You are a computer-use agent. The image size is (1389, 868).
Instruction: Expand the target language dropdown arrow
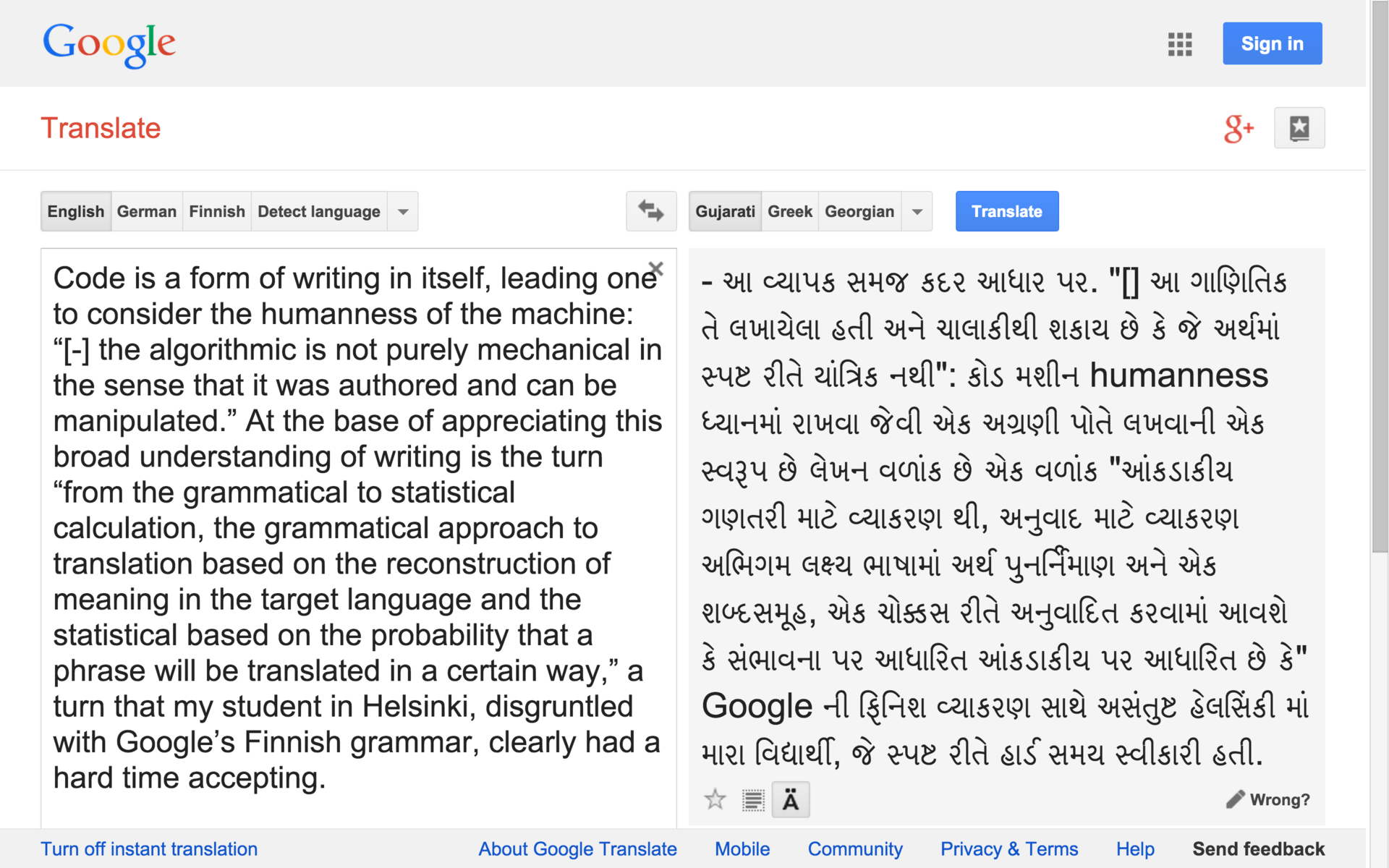click(x=917, y=212)
